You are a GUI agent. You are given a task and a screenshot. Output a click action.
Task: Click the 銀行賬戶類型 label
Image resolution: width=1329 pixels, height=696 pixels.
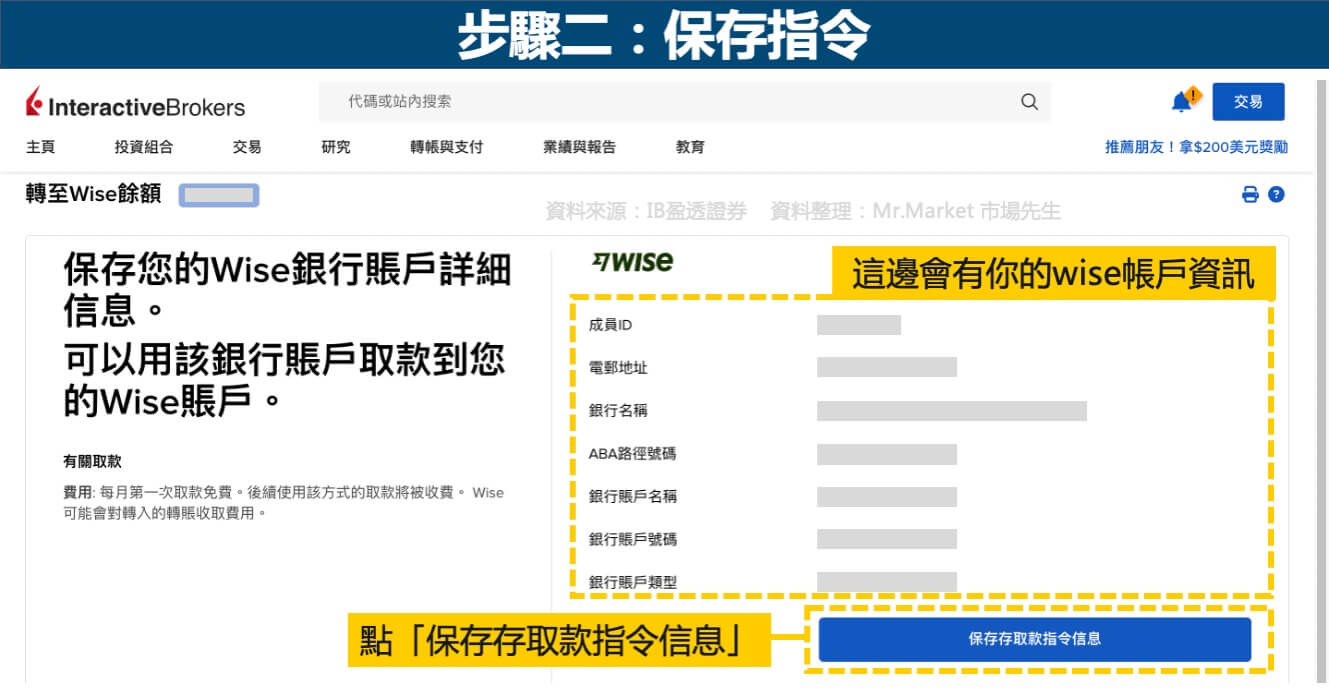point(633,582)
